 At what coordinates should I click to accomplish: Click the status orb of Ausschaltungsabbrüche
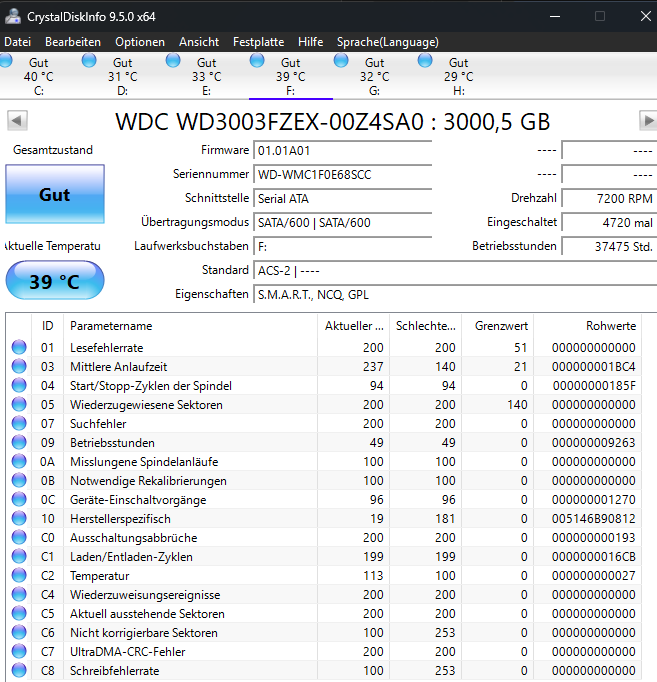click(19, 537)
